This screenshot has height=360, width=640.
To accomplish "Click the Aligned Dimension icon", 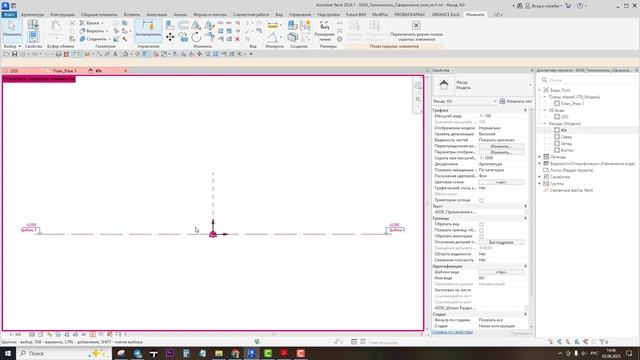I will tap(324, 26).
